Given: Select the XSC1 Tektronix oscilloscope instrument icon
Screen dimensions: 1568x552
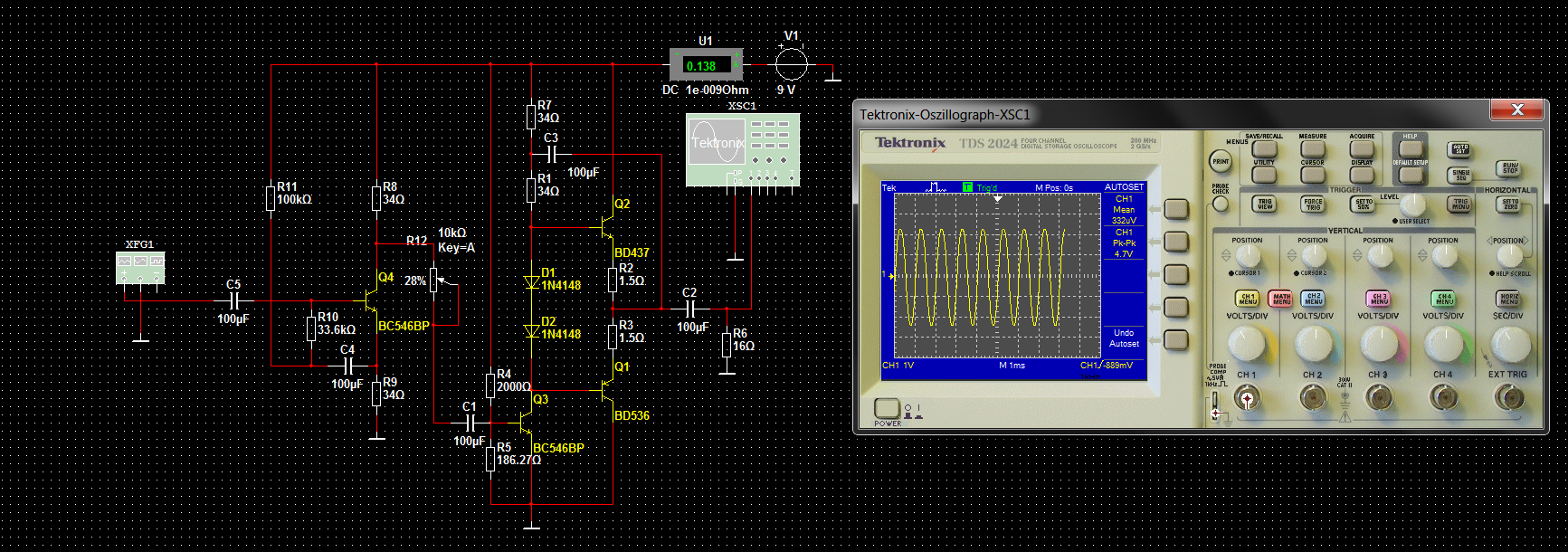Looking at the screenshot, I should tap(742, 149).
